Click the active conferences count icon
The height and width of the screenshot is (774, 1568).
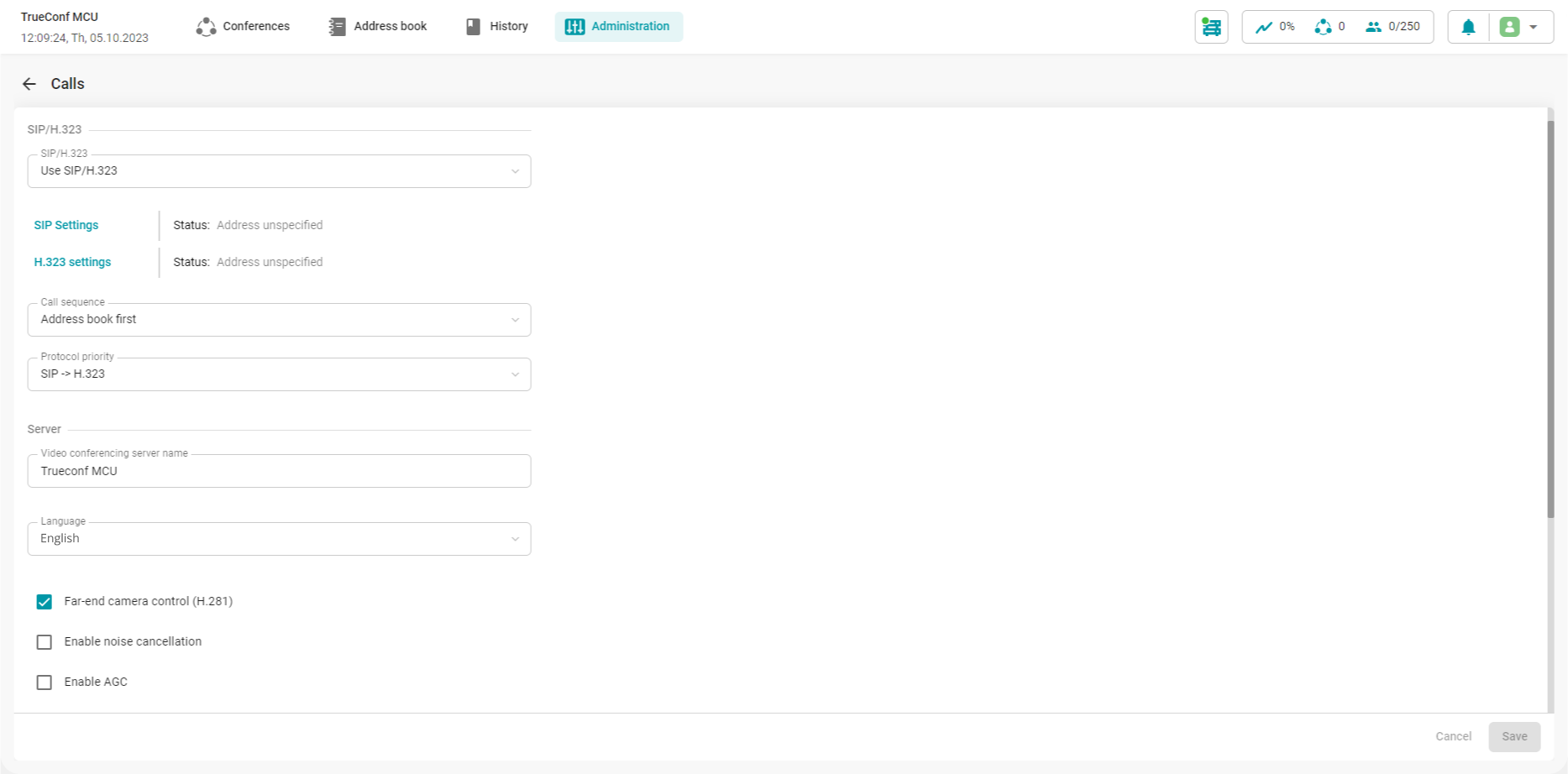coord(1324,27)
